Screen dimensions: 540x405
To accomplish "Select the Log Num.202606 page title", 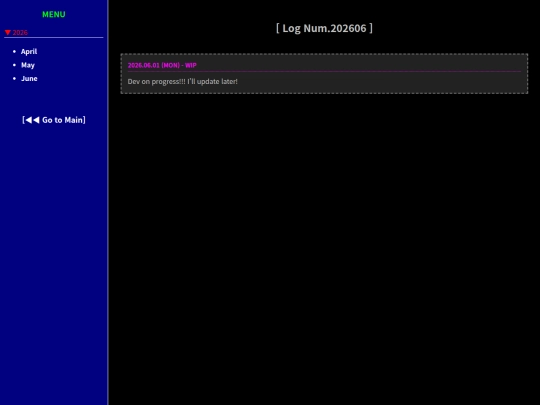I will pos(324,28).
